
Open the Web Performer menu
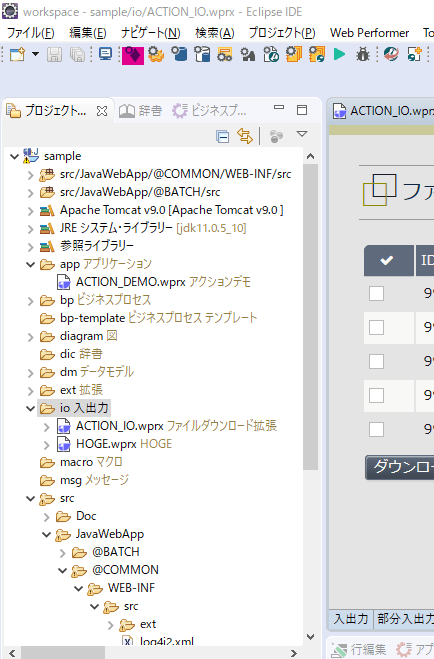pyautogui.click(x=369, y=33)
